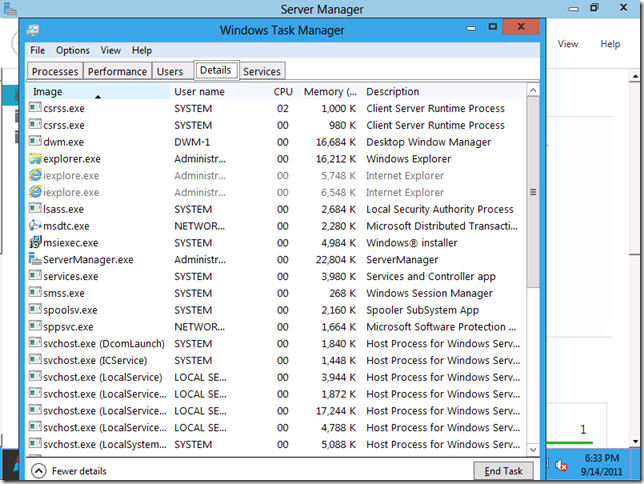The image size is (644, 484).
Task: Open the View menu in Task Manager
Action: (x=110, y=50)
